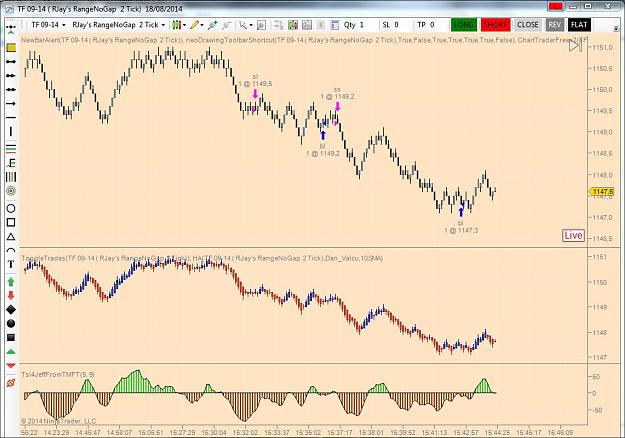
Task: Select the red Triangle Down marker
Action: click(11, 365)
